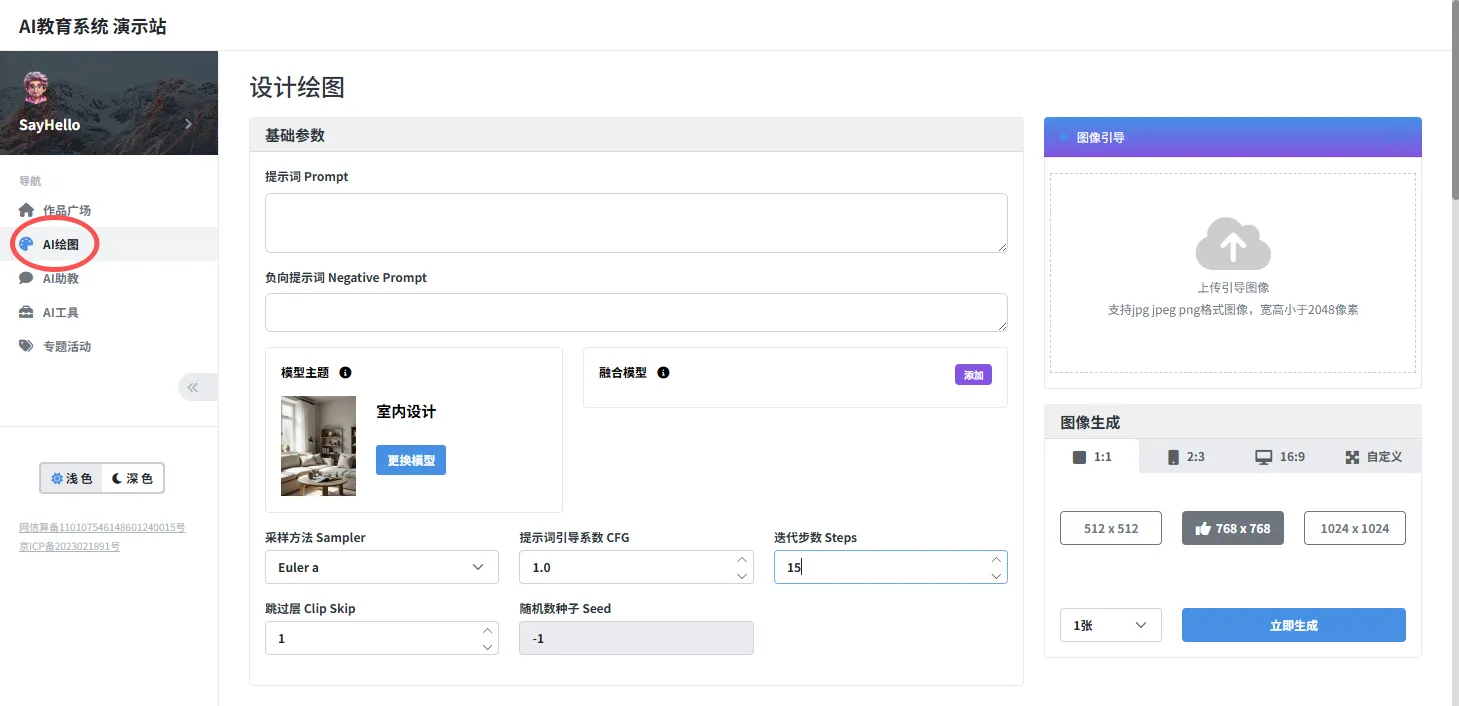Viewport: 1459px width, 706px height.
Task: Switch to 浅色 light theme
Action: tap(71, 479)
